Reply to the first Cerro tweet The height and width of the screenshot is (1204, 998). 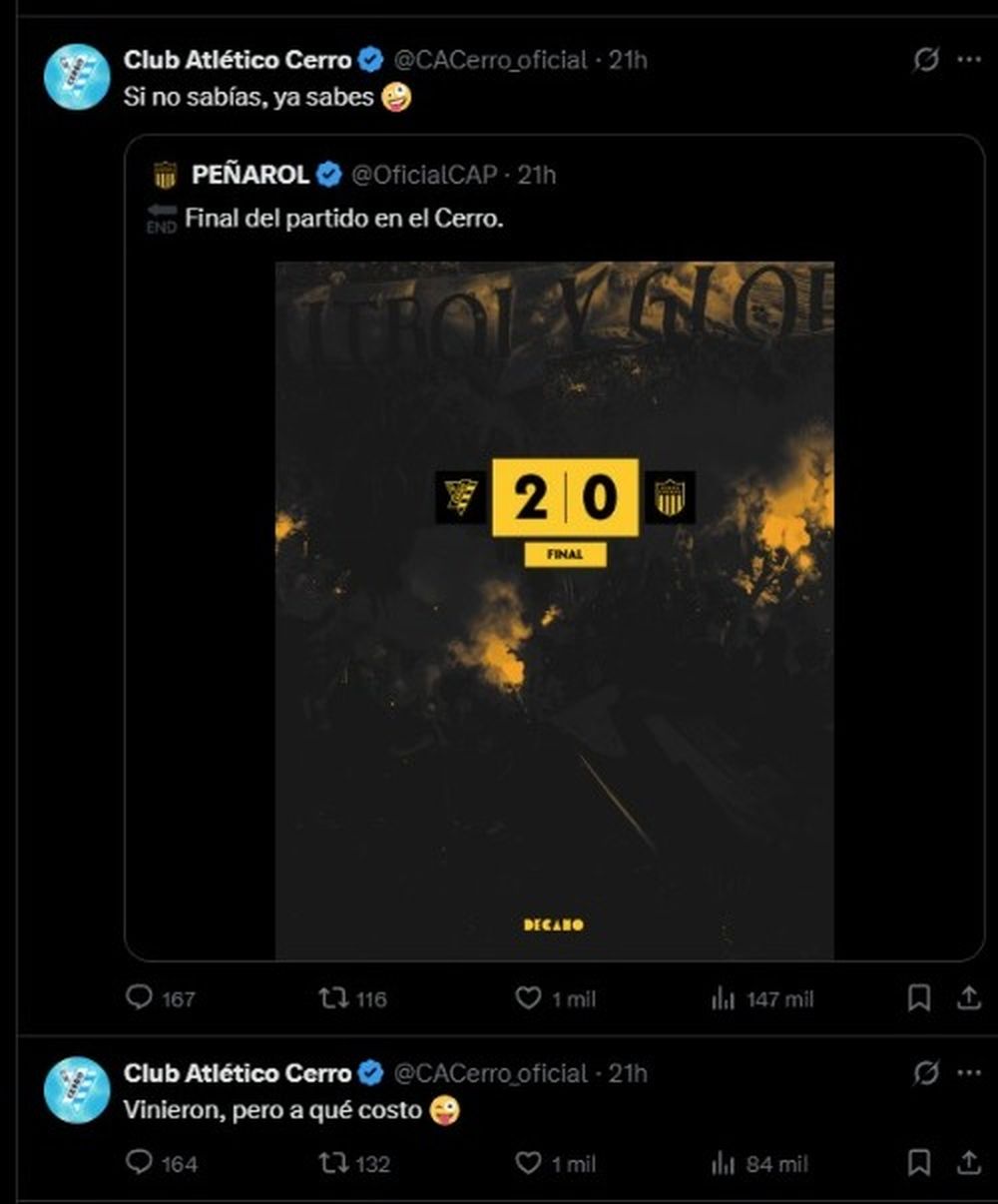[x=140, y=997]
